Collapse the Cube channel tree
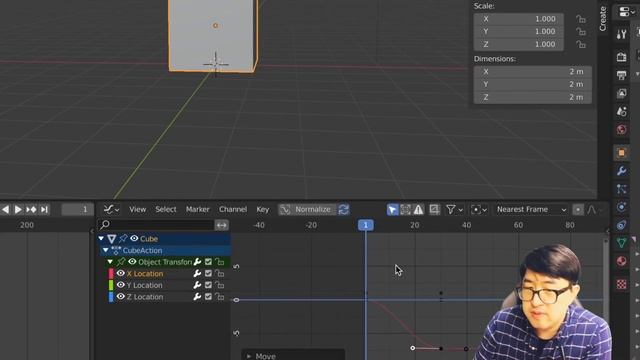The image size is (640, 360). (x=101, y=238)
